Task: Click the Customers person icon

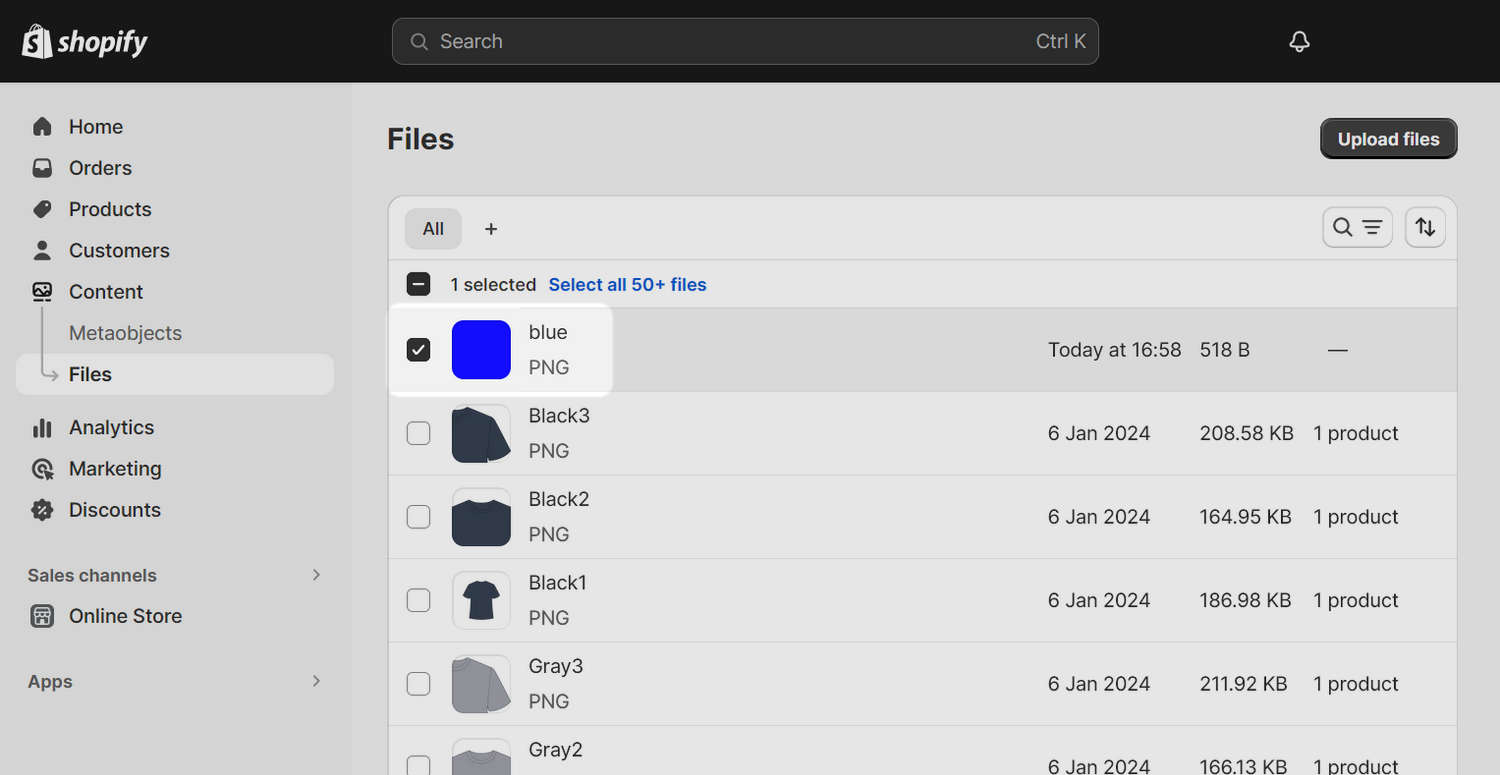Action: [42, 250]
